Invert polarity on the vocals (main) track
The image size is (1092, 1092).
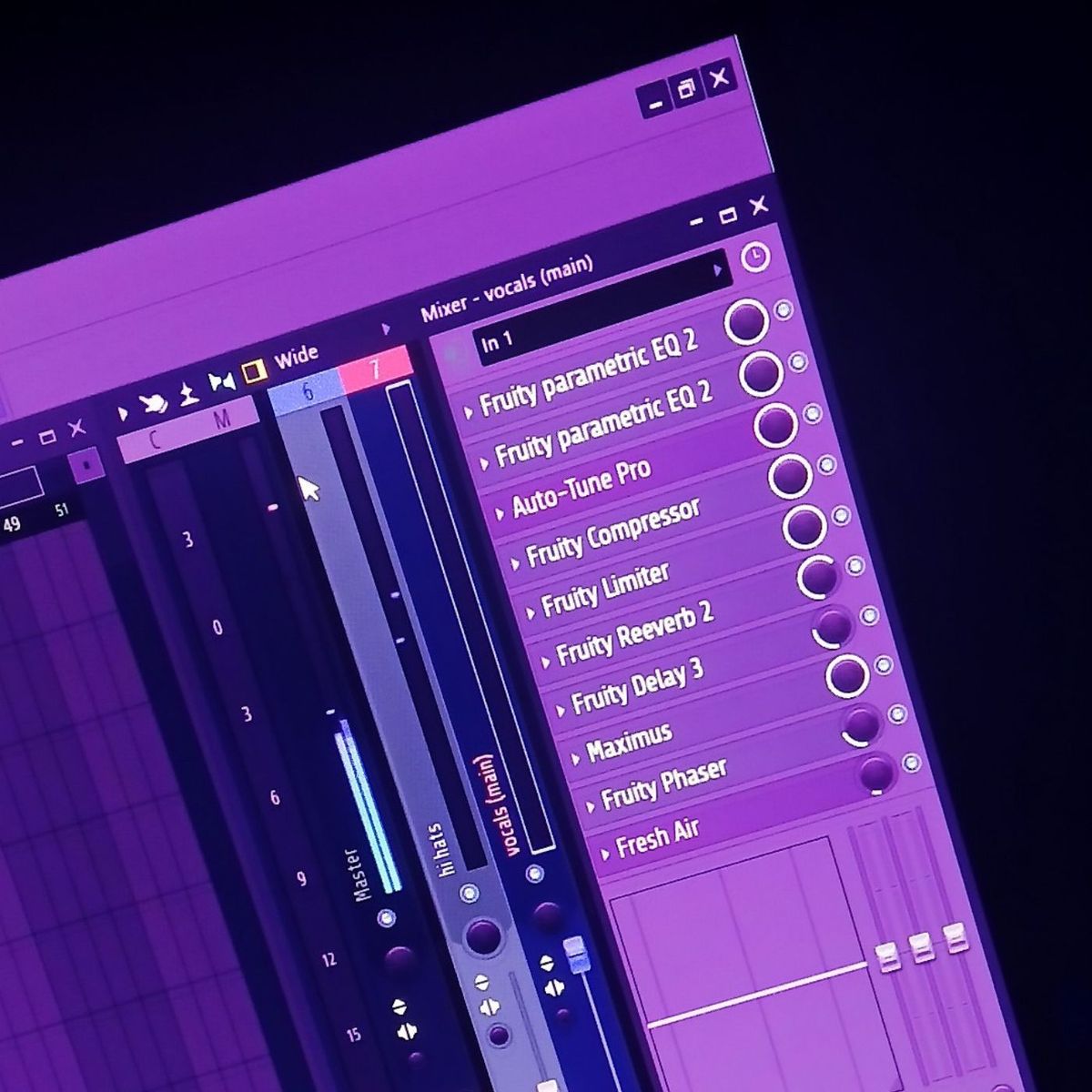tap(547, 962)
